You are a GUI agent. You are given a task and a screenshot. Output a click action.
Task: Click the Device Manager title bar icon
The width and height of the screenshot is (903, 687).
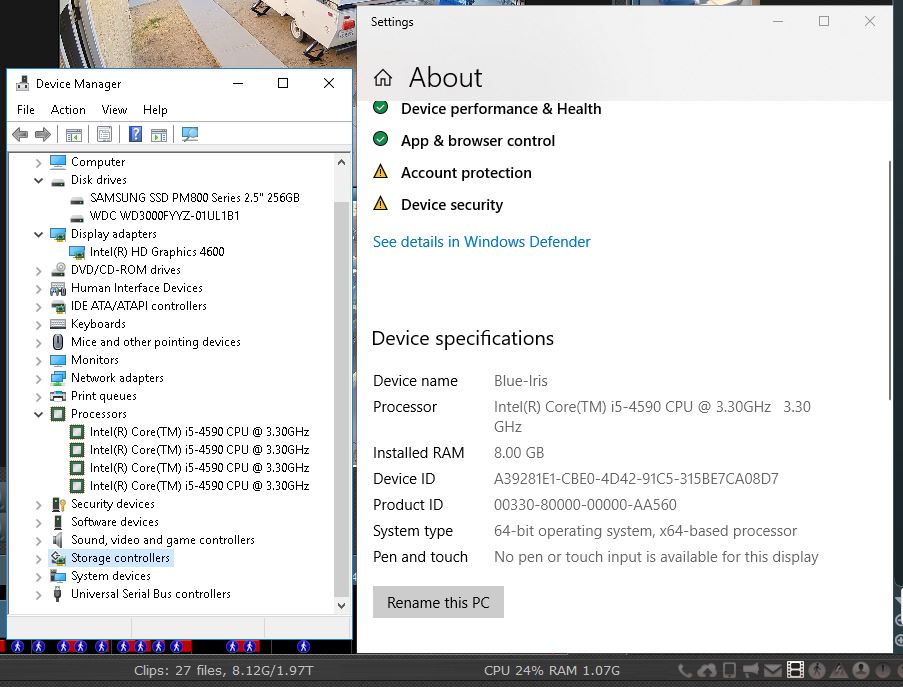point(22,83)
